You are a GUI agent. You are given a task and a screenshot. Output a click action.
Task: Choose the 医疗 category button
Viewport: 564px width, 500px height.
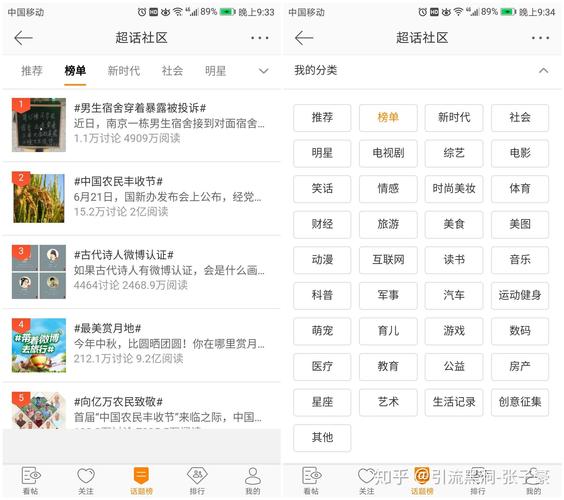(322, 367)
